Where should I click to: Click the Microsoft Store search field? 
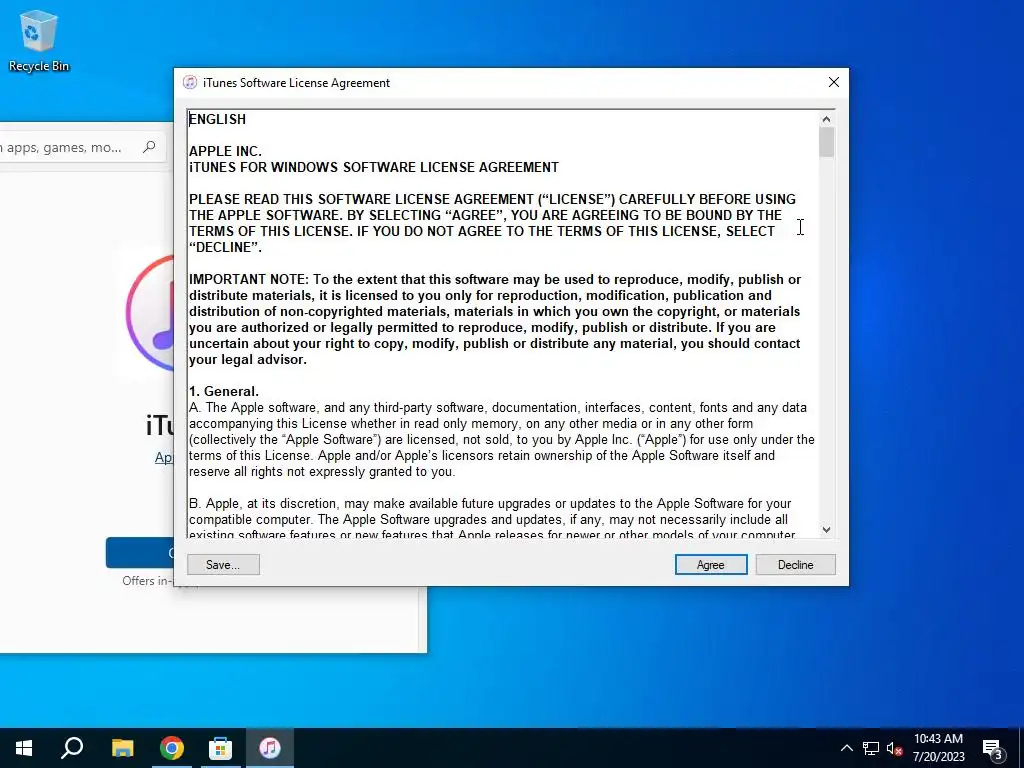coord(81,147)
